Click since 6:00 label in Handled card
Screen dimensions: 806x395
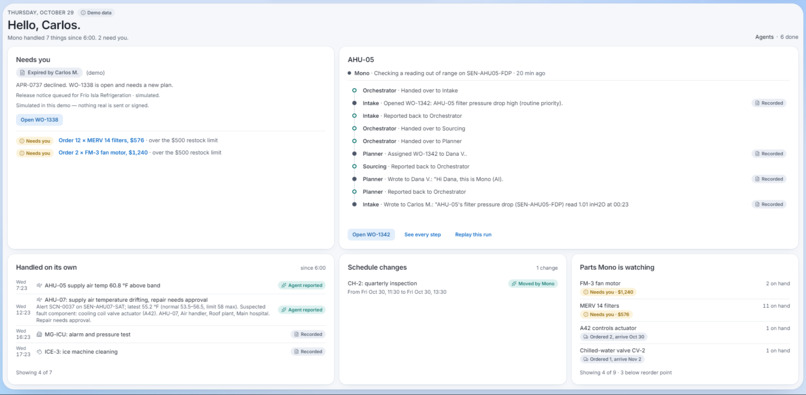click(x=313, y=268)
